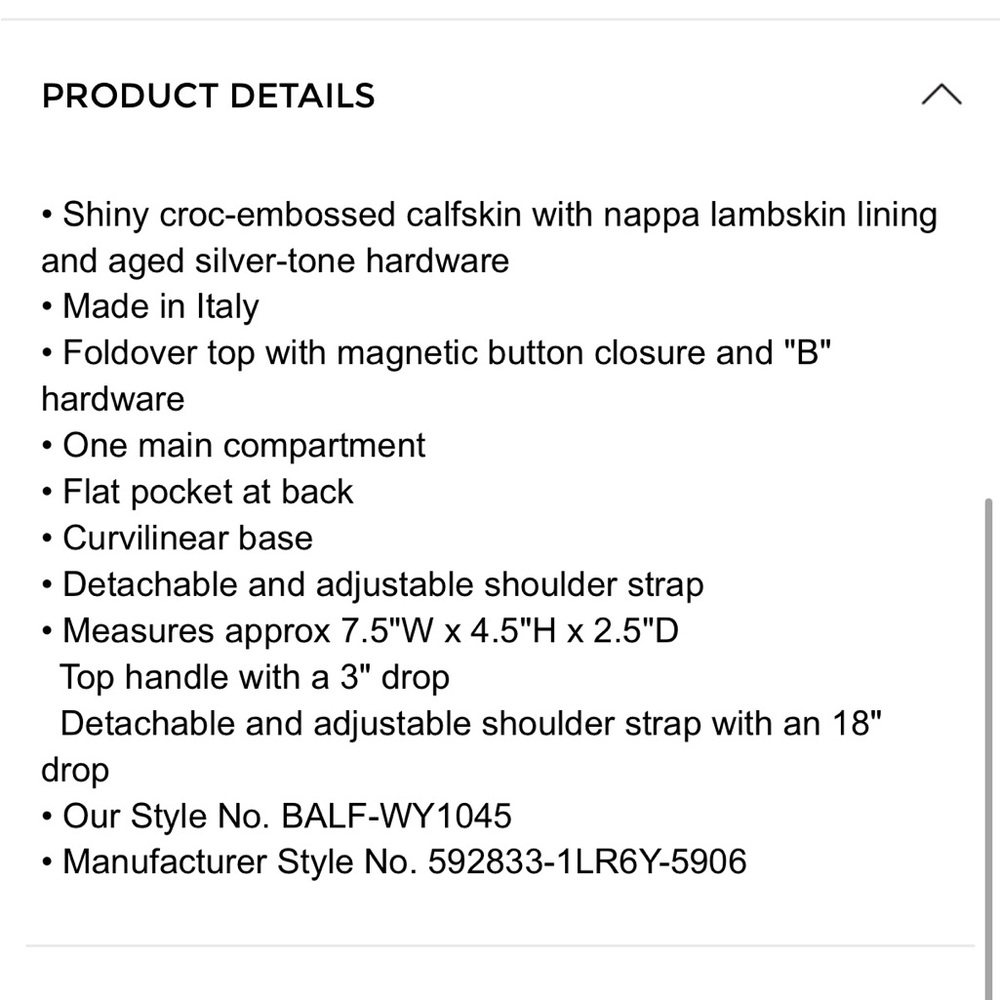Click the Measures approx dimensions line
1000x1000 pixels.
(x=360, y=631)
